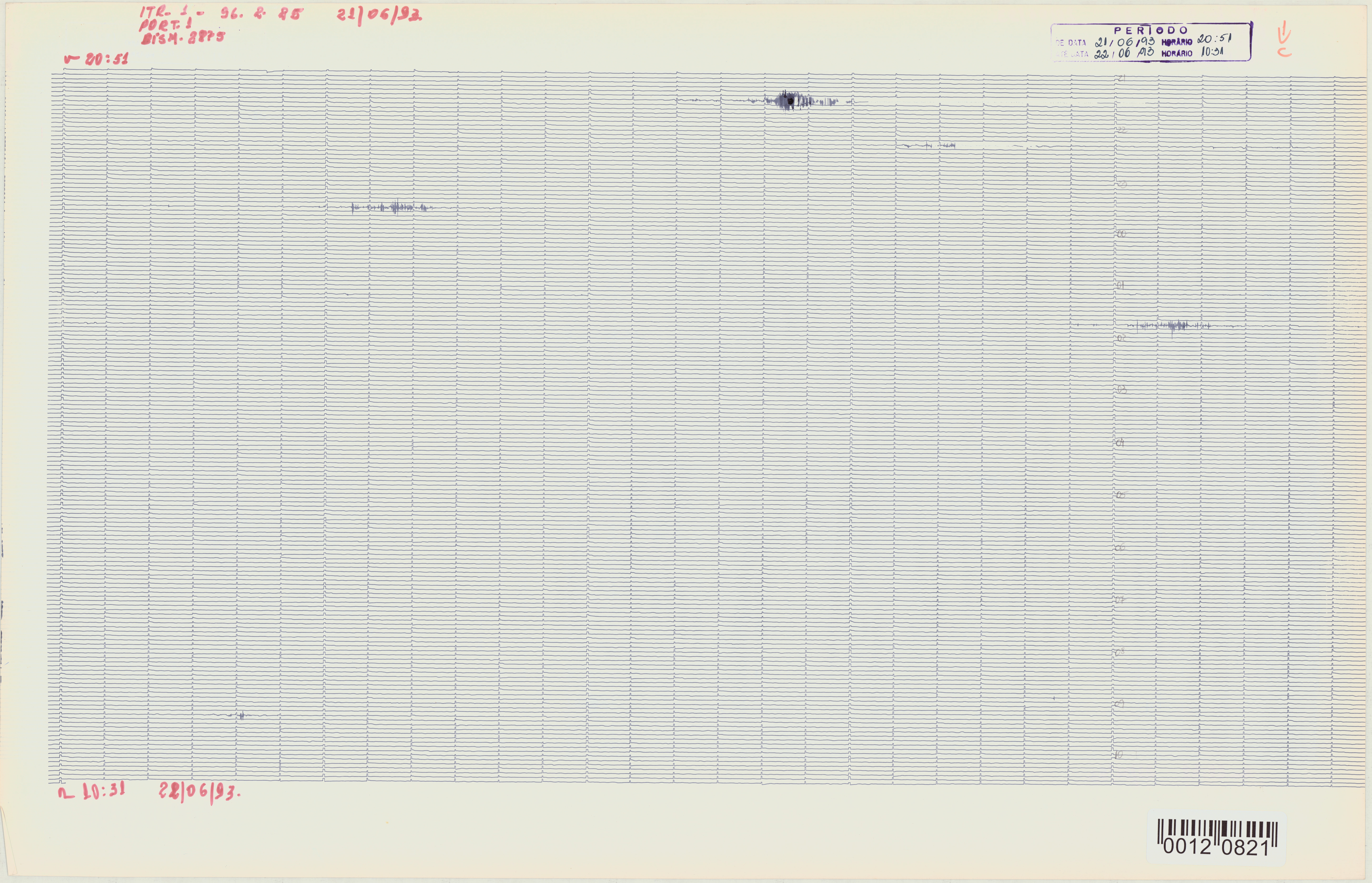Click the seismic event on the 23-hour trace
The image size is (1372, 883).
click(392, 207)
